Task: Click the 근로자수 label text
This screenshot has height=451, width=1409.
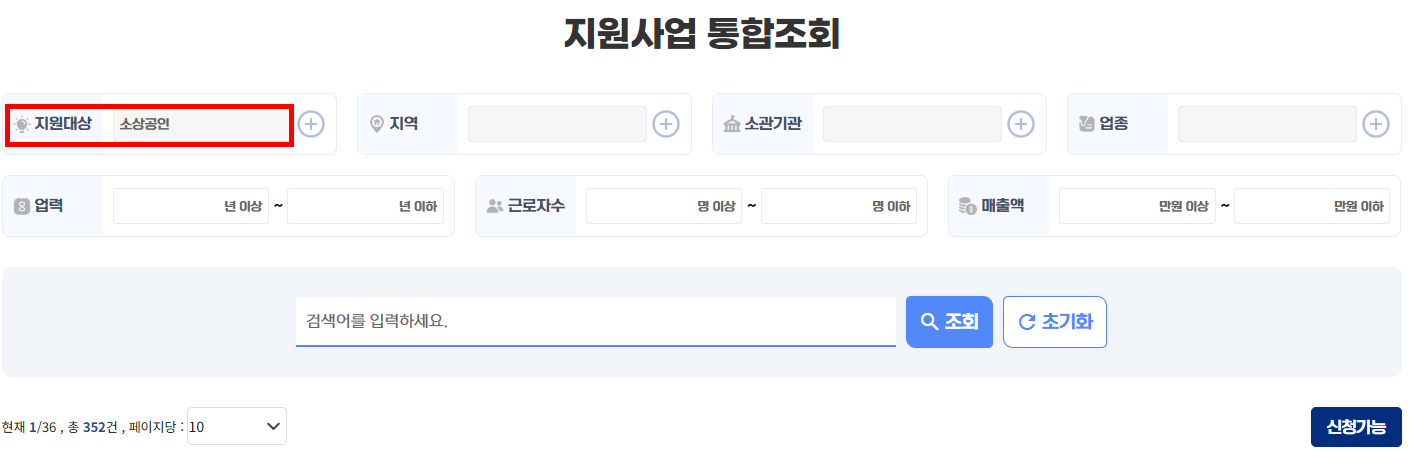Action: pyautogui.click(x=536, y=206)
